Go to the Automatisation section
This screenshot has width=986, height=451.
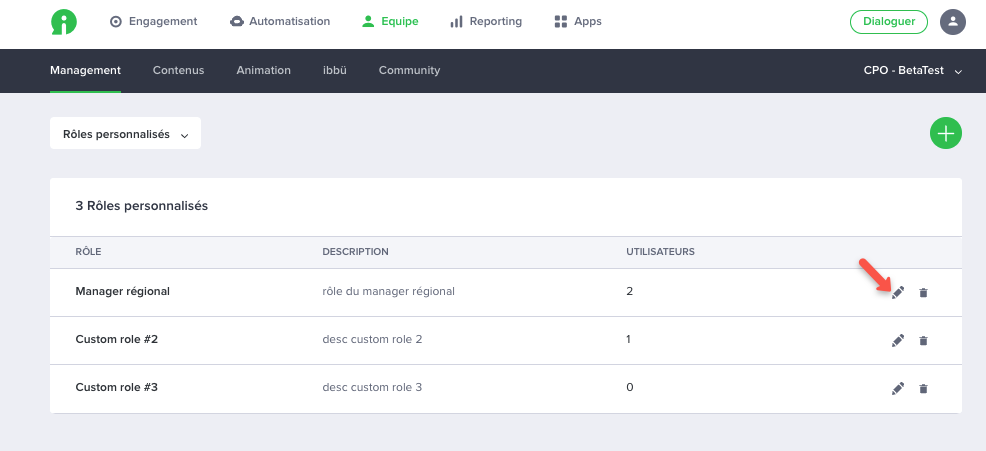pos(280,21)
